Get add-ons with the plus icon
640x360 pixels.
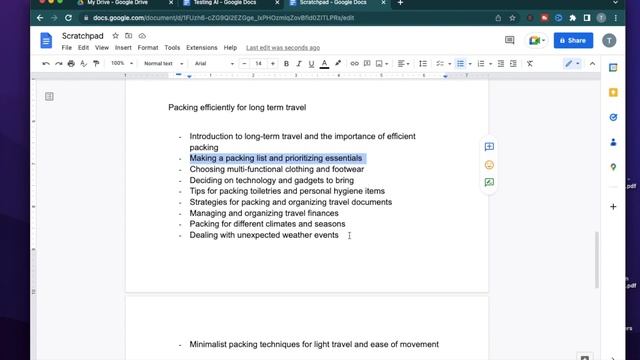click(613, 207)
